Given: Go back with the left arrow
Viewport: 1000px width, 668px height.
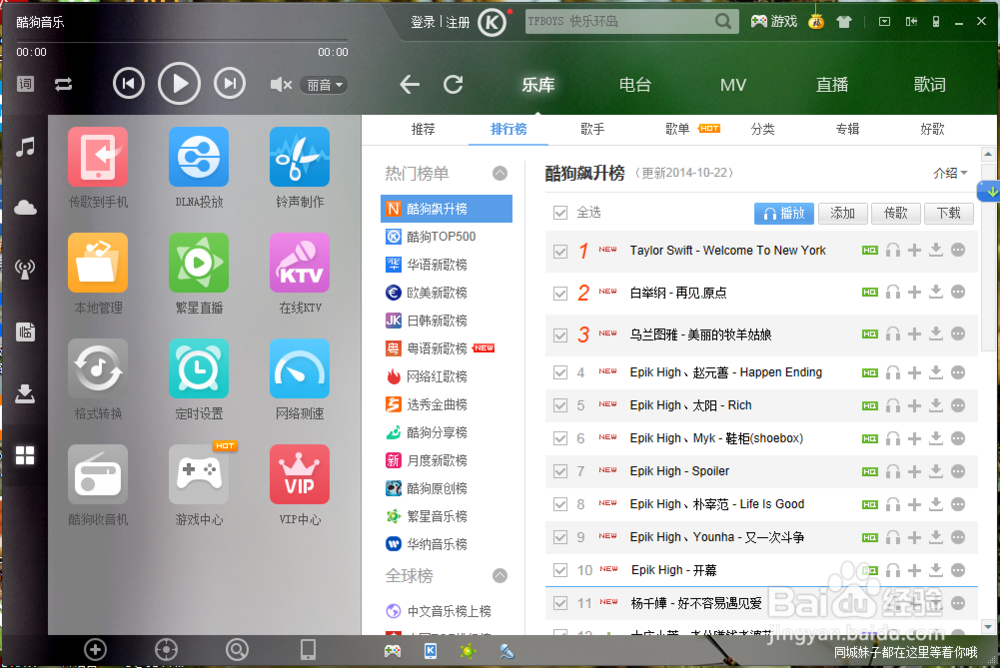Looking at the screenshot, I should 409,84.
